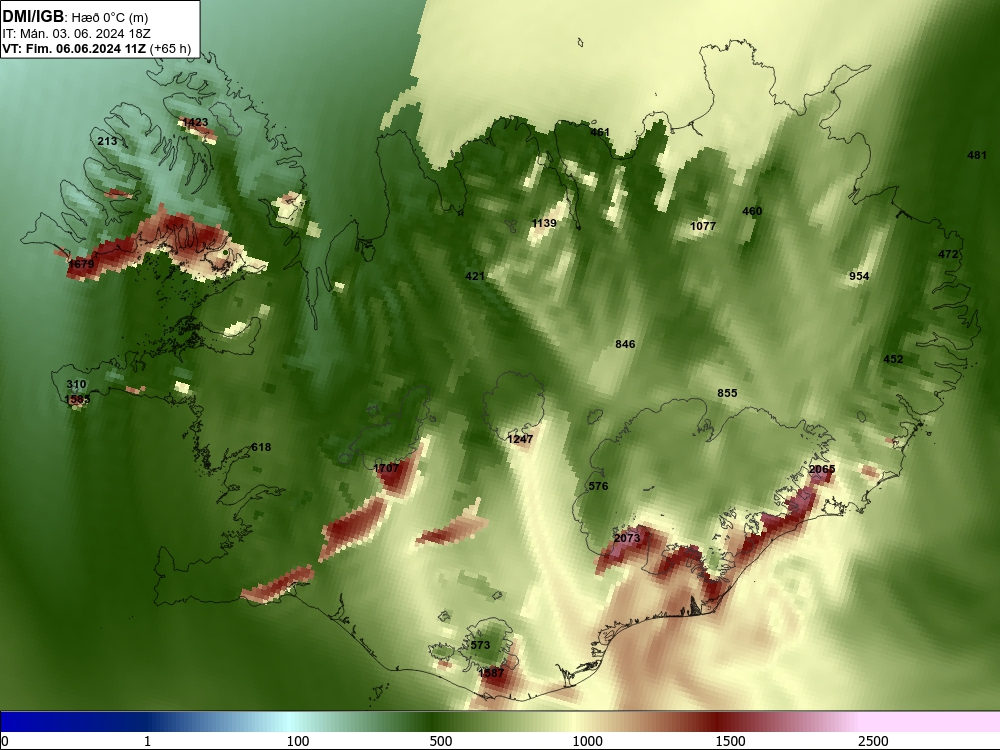Click the 0 tick on the color scale
The height and width of the screenshot is (750, 1000).
click(x=5, y=740)
